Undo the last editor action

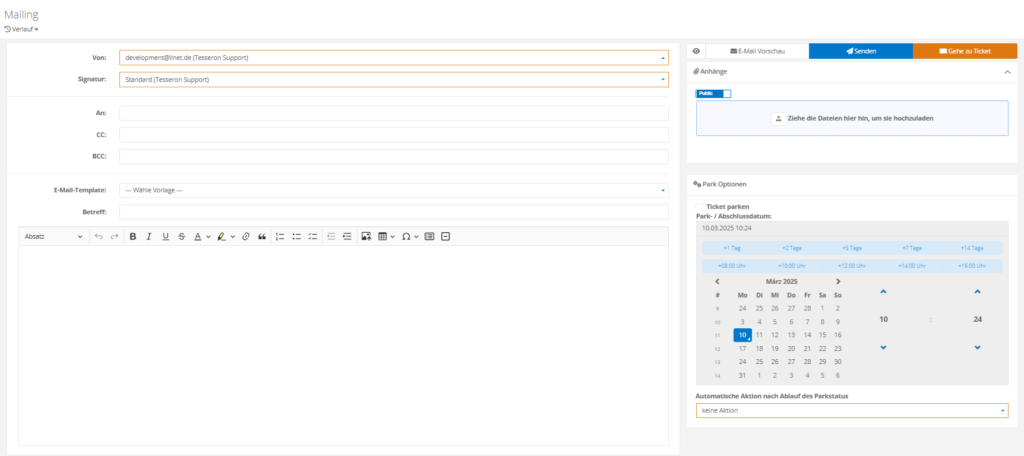pos(98,237)
